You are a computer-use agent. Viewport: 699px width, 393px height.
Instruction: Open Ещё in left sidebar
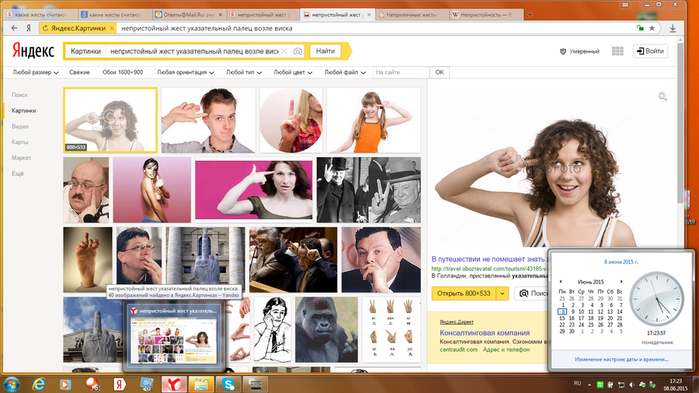pyautogui.click(x=17, y=174)
